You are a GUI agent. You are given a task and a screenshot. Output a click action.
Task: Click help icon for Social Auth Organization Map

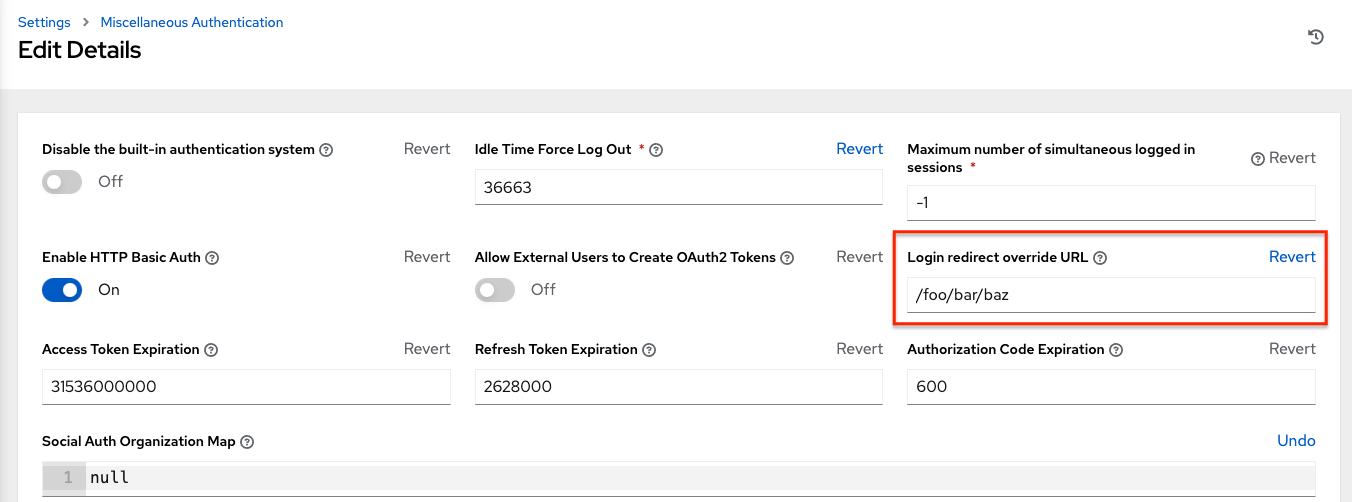tap(247, 442)
